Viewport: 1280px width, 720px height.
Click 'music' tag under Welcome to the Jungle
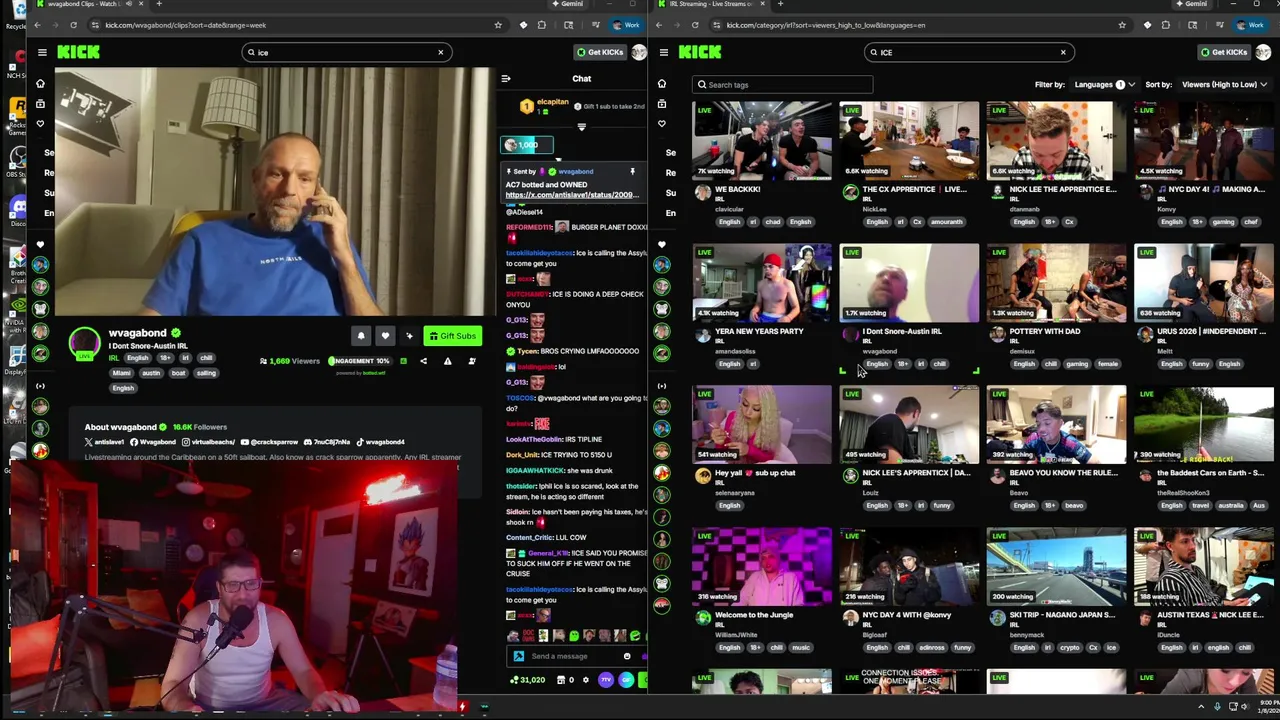(801, 648)
